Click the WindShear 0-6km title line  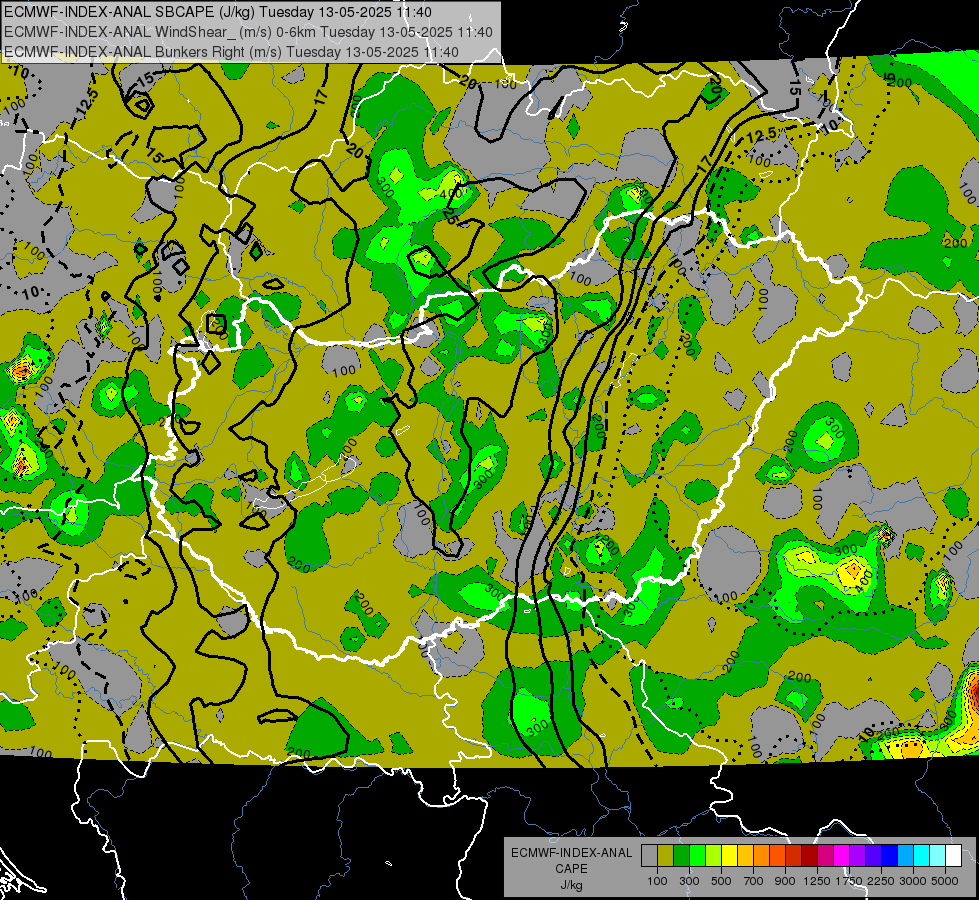248,32
